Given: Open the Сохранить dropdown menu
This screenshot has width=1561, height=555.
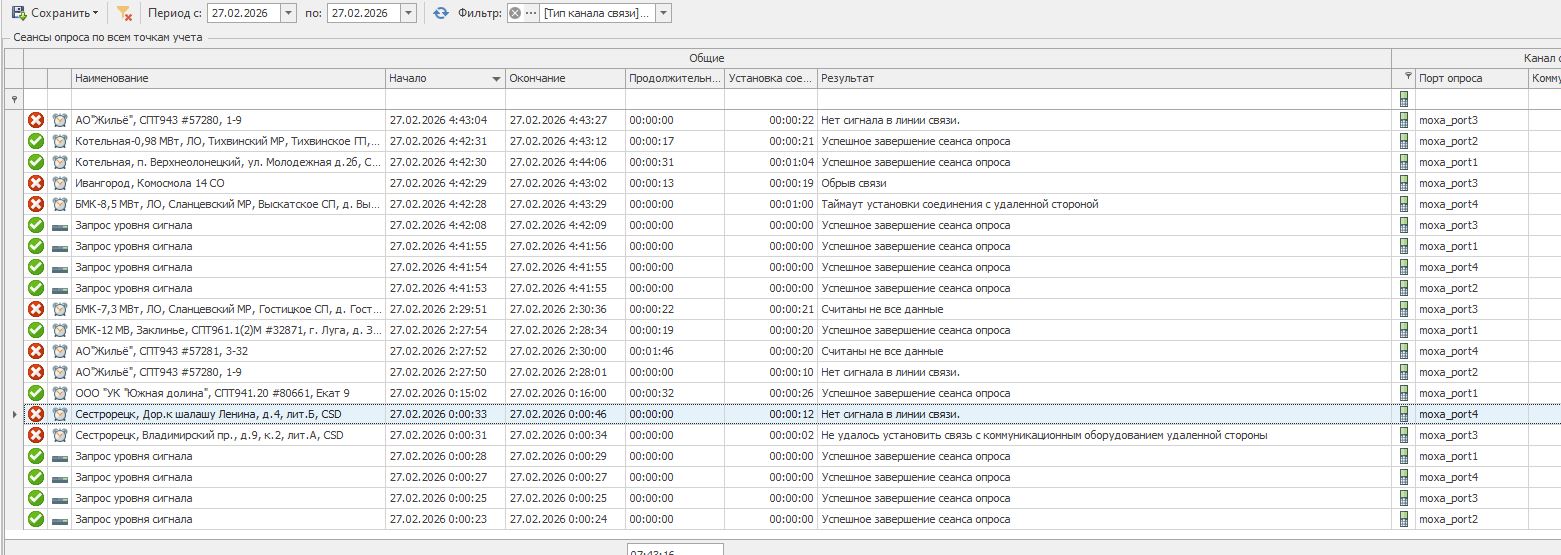Looking at the screenshot, I should coord(96,13).
